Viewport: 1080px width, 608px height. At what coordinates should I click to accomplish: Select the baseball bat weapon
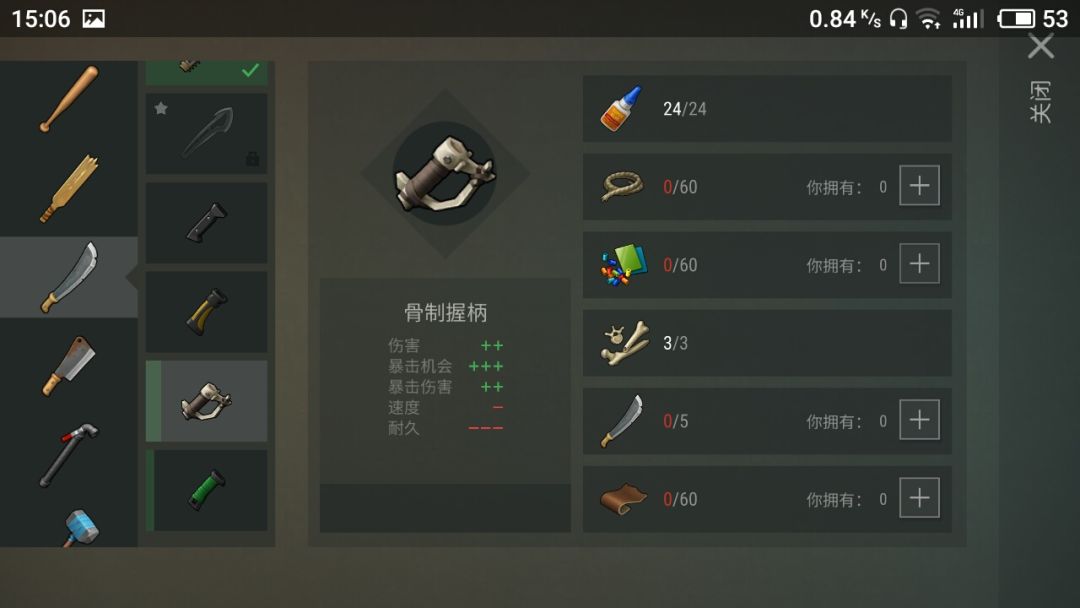pyautogui.click(x=69, y=100)
